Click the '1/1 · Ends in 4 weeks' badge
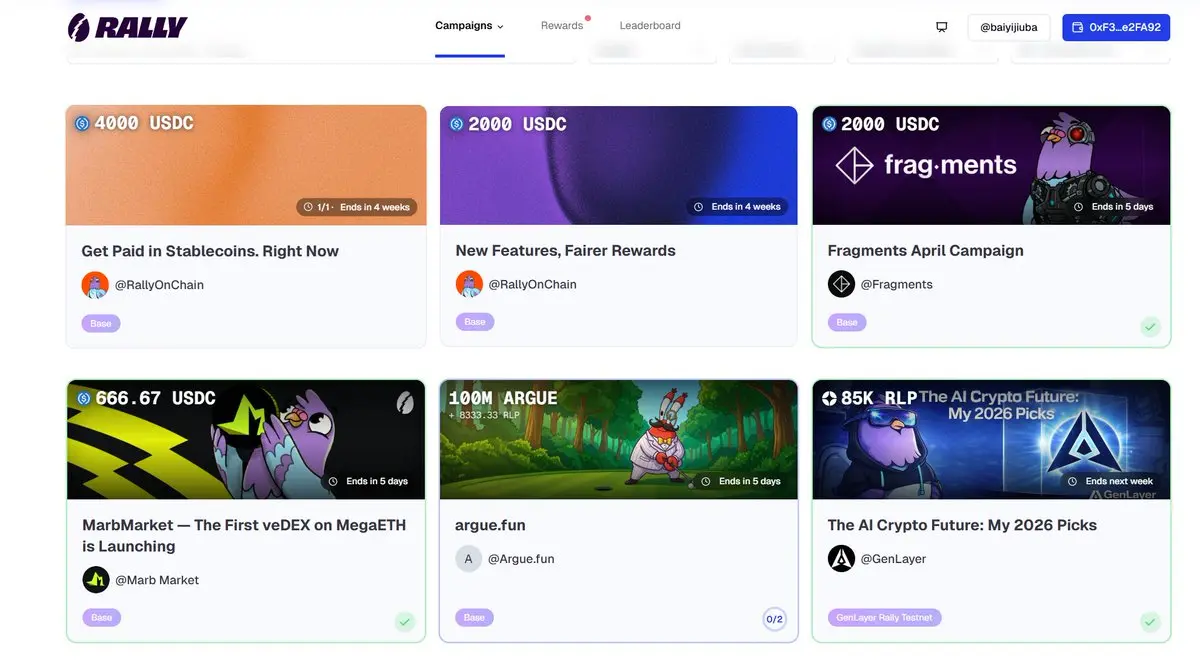Viewport: 1200px width, 660px height. pos(357,207)
